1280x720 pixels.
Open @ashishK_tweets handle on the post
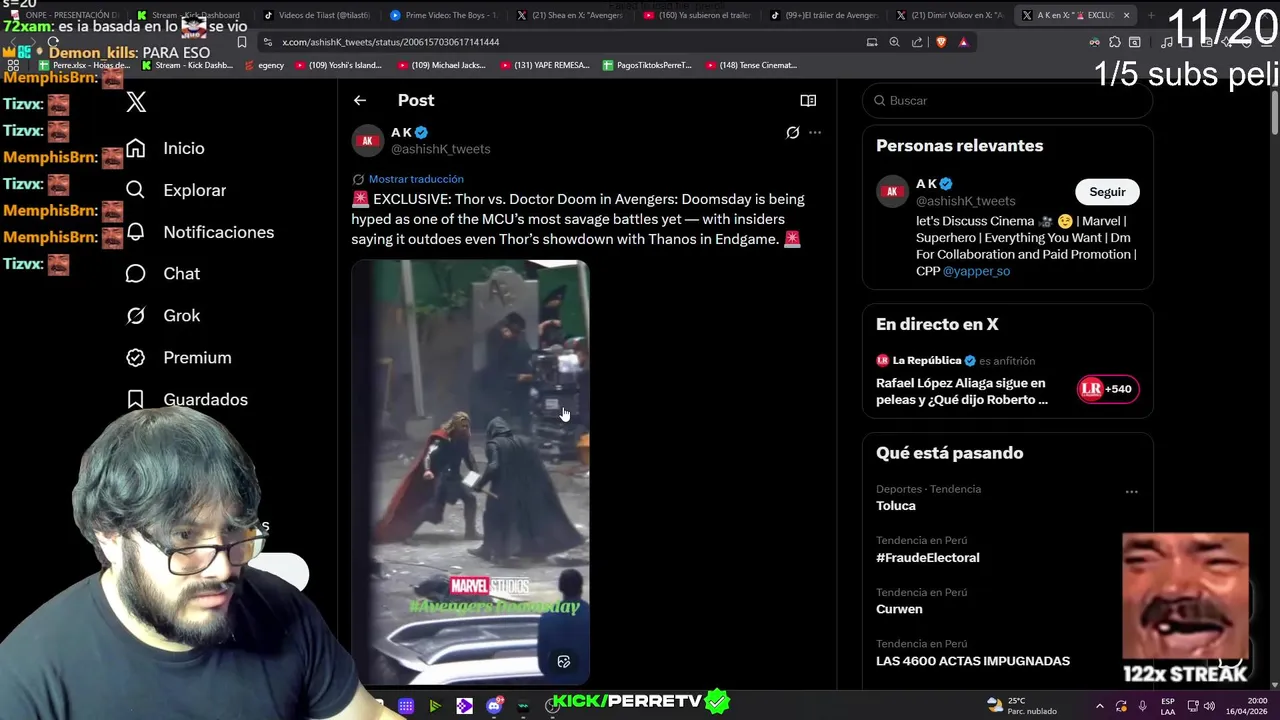(x=440, y=149)
